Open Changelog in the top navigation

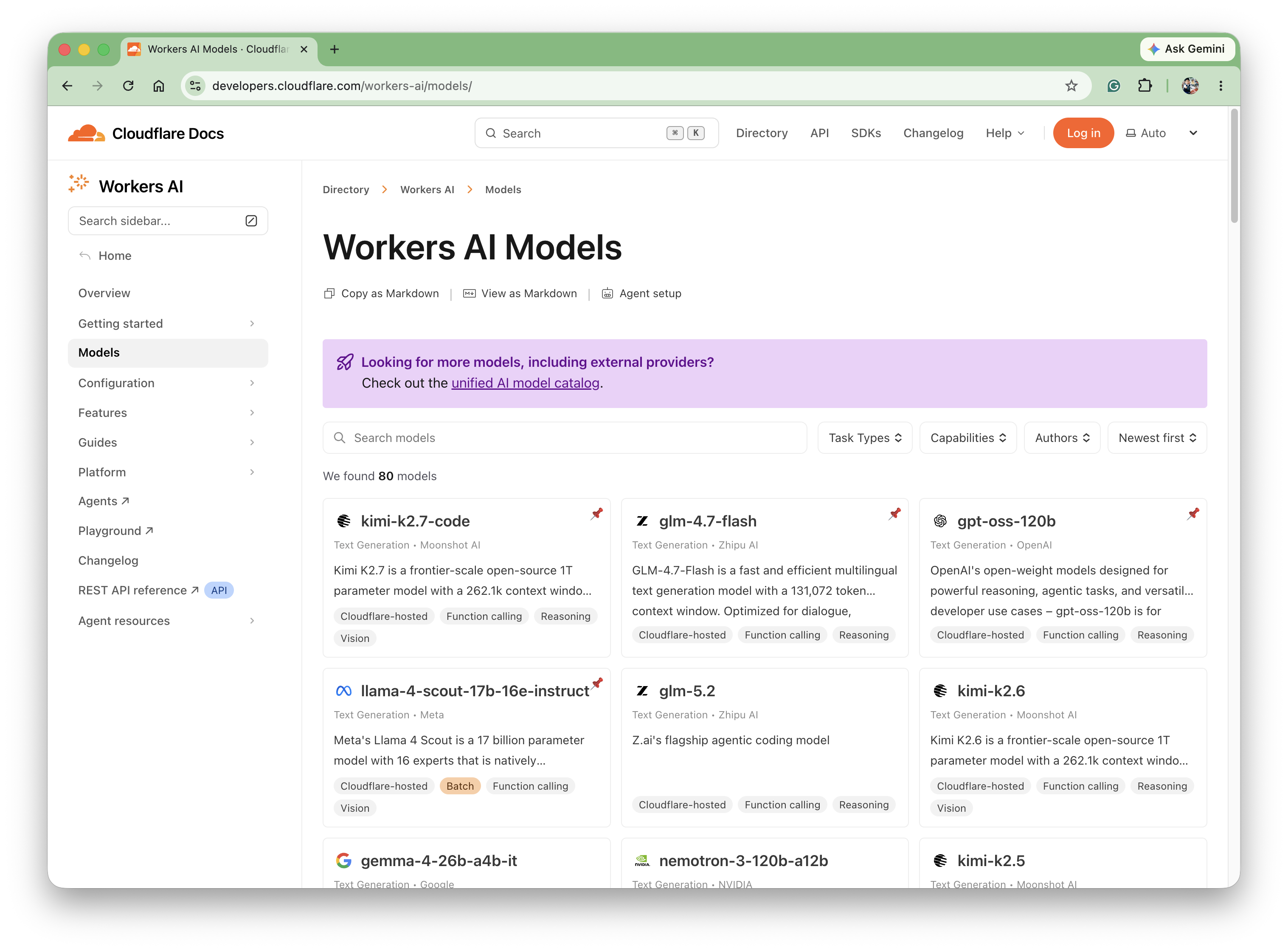(x=933, y=133)
